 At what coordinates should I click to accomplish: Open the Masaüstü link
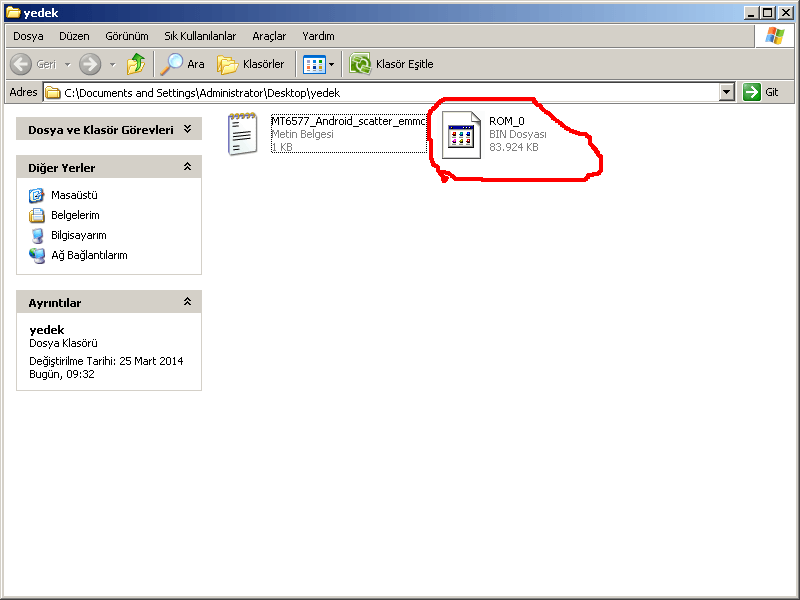click(73, 195)
